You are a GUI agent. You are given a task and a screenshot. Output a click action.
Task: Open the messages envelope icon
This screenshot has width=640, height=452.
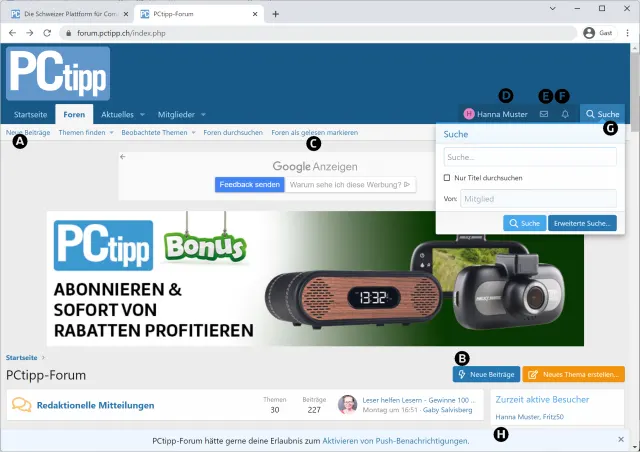tap(544, 114)
